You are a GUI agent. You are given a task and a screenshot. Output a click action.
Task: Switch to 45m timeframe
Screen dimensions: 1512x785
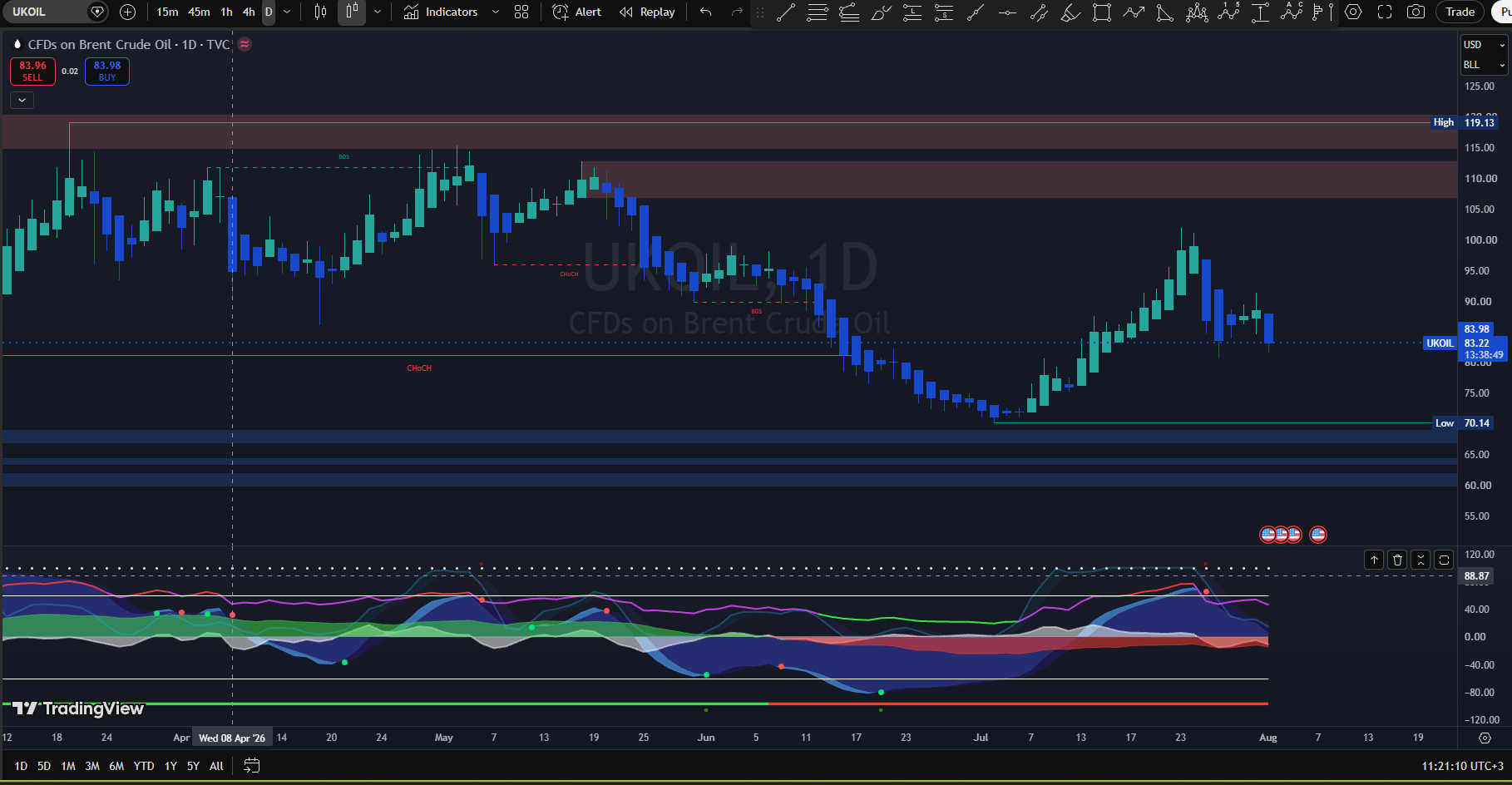click(x=199, y=12)
